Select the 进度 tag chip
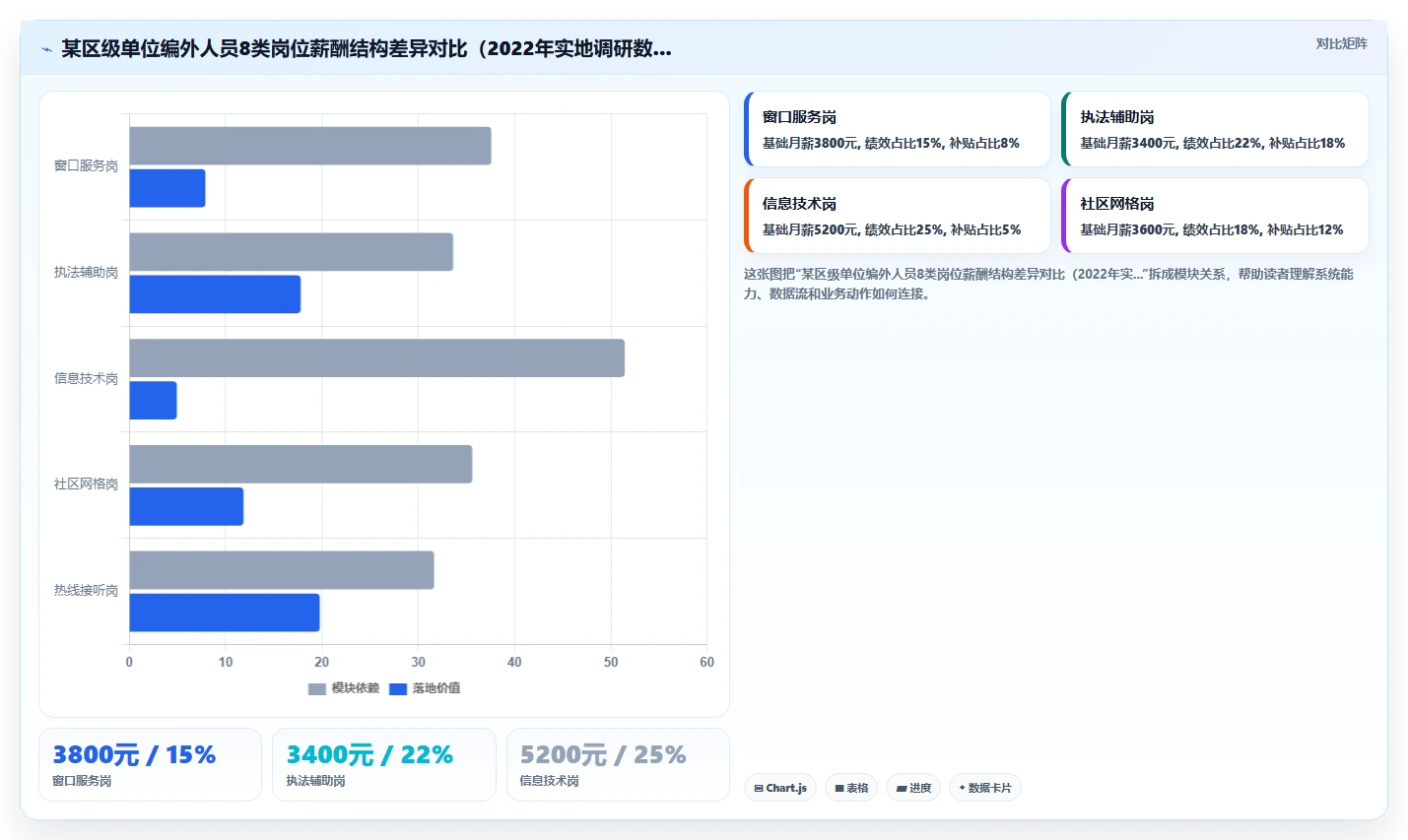 [913, 788]
